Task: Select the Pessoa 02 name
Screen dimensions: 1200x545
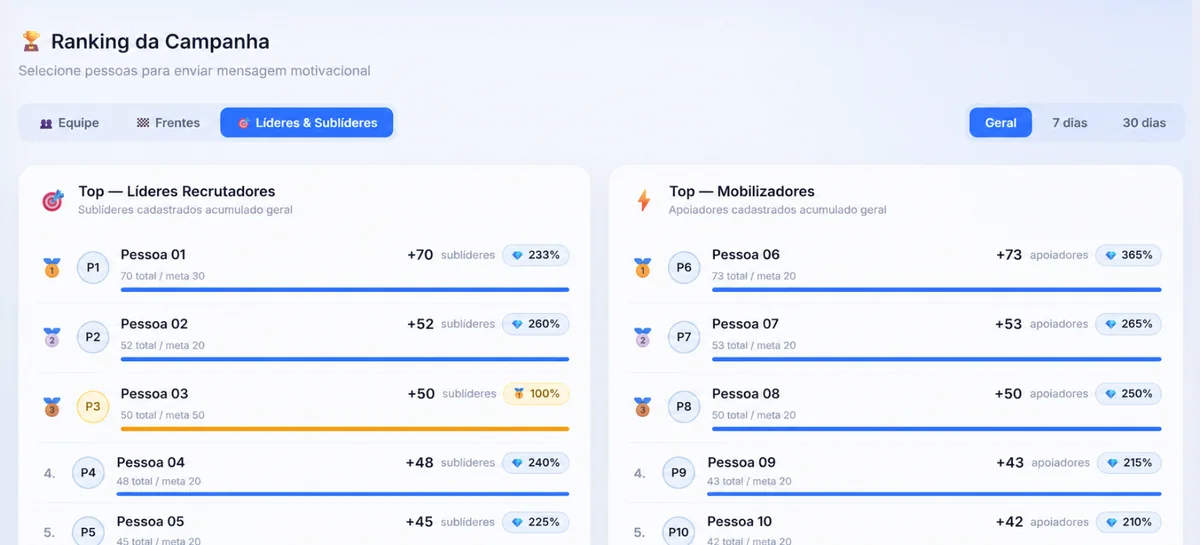Action: [x=154, y=324]
